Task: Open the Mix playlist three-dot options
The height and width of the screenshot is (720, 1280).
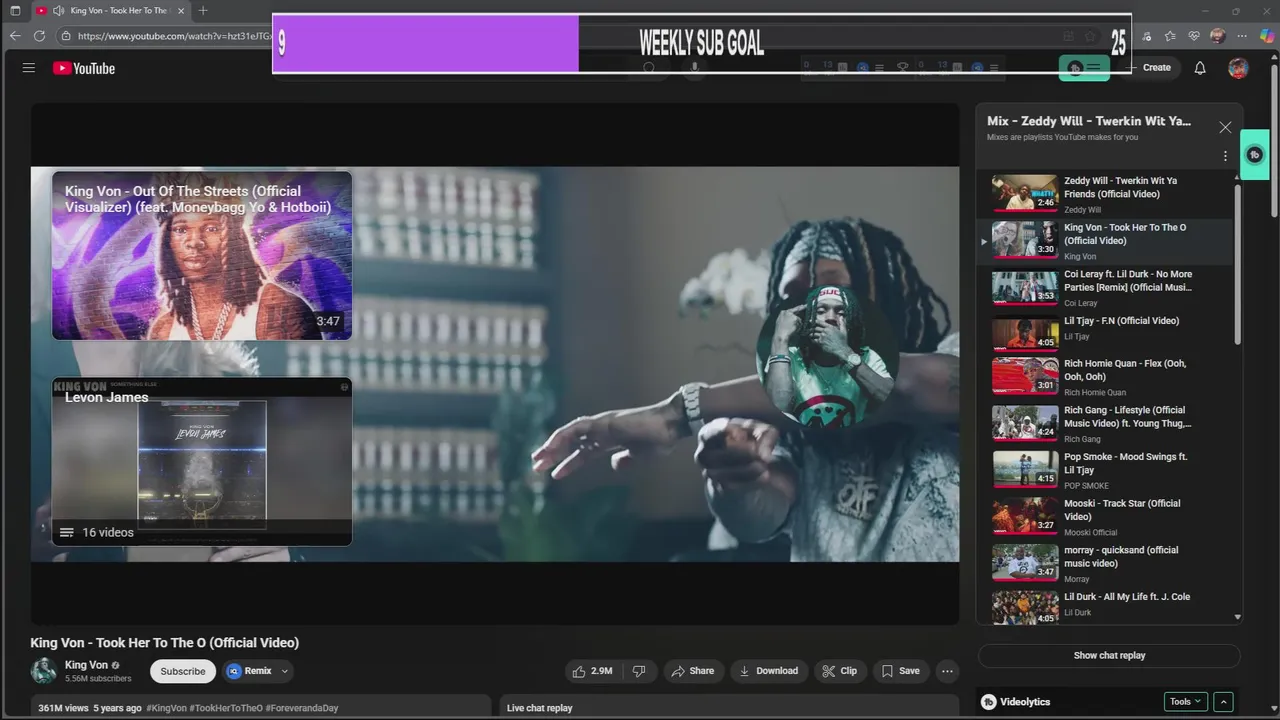Action: tap(1225, 156)
